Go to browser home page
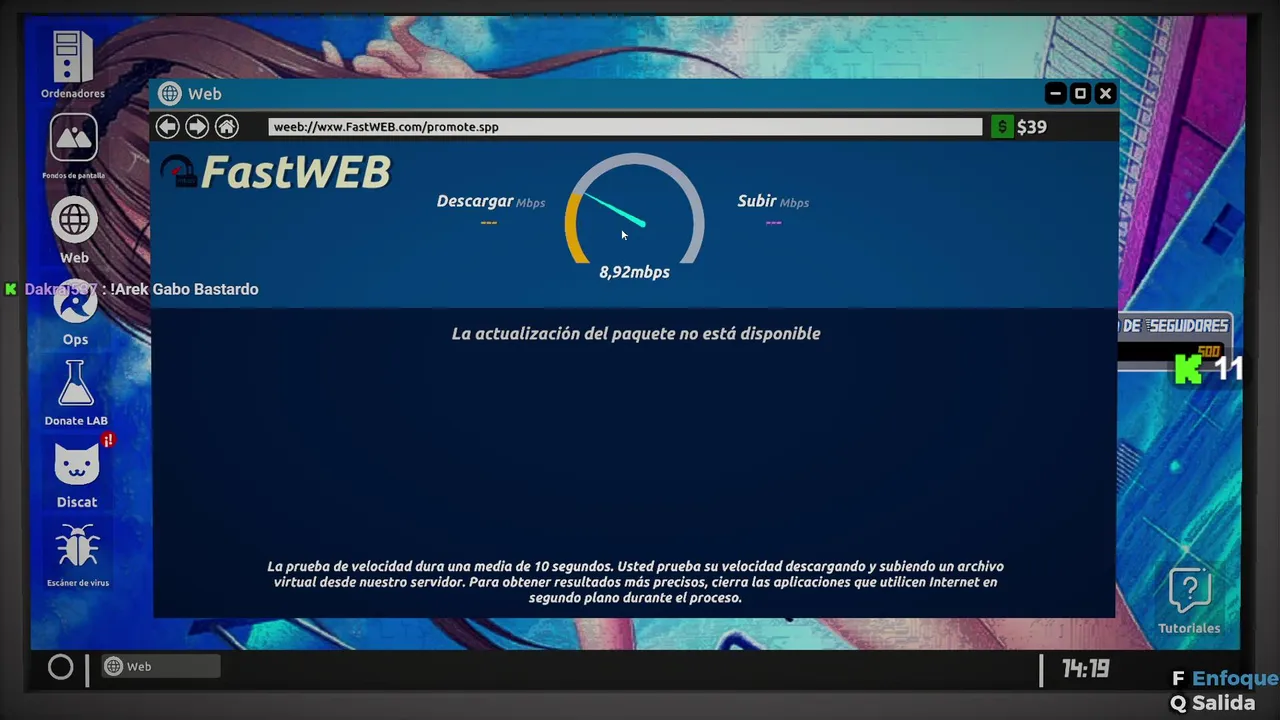The image size is (1280, 720). click(x=227, y=126)
